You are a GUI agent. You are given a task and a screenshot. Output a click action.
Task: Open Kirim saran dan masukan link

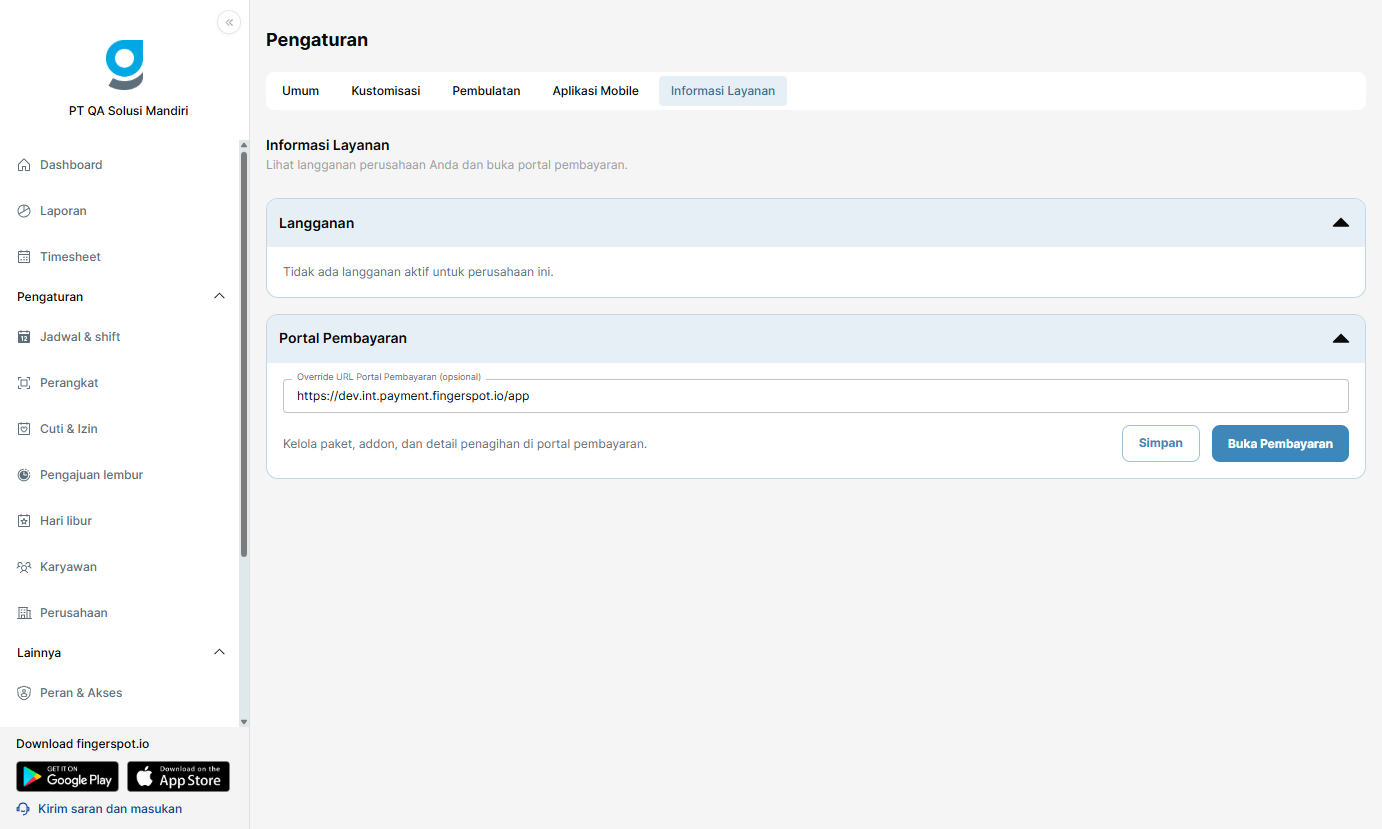[110, 809]
